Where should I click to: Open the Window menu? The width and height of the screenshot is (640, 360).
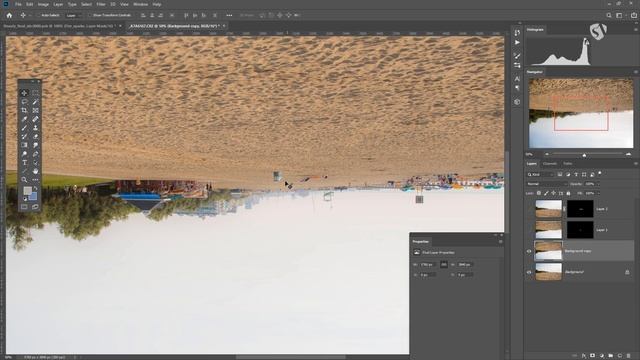140,4
